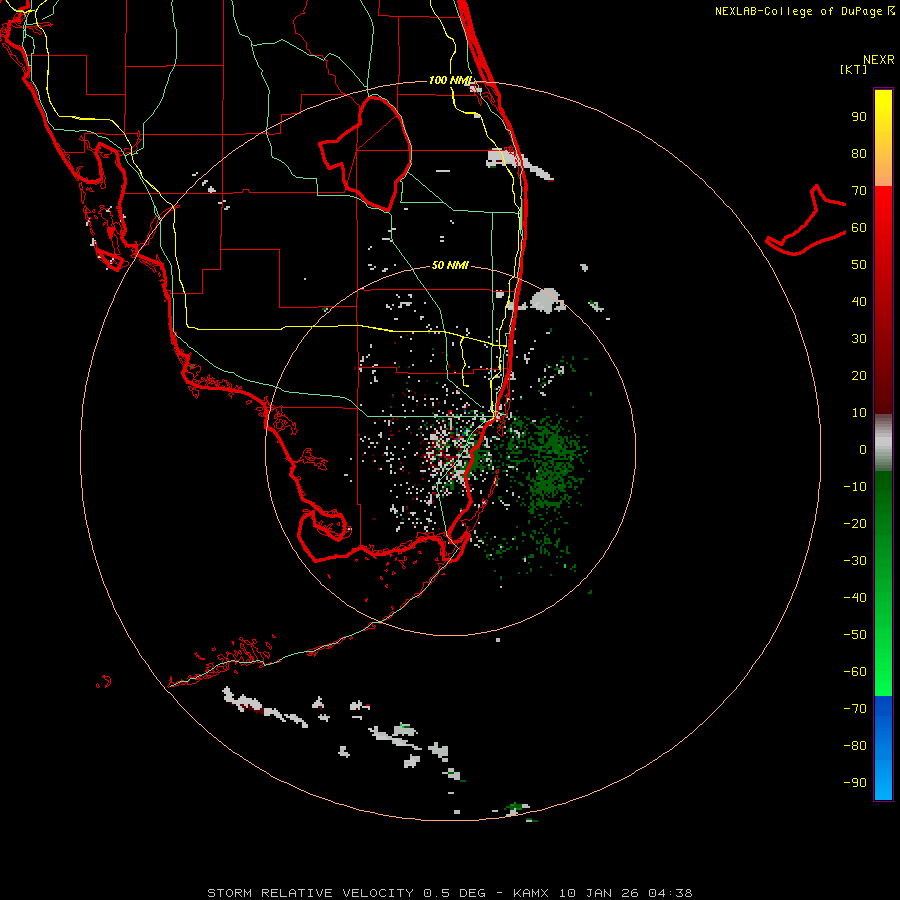Click the 40 knot legend value
The height and width of the screenshot is (900, 900).
coord(859,301)
